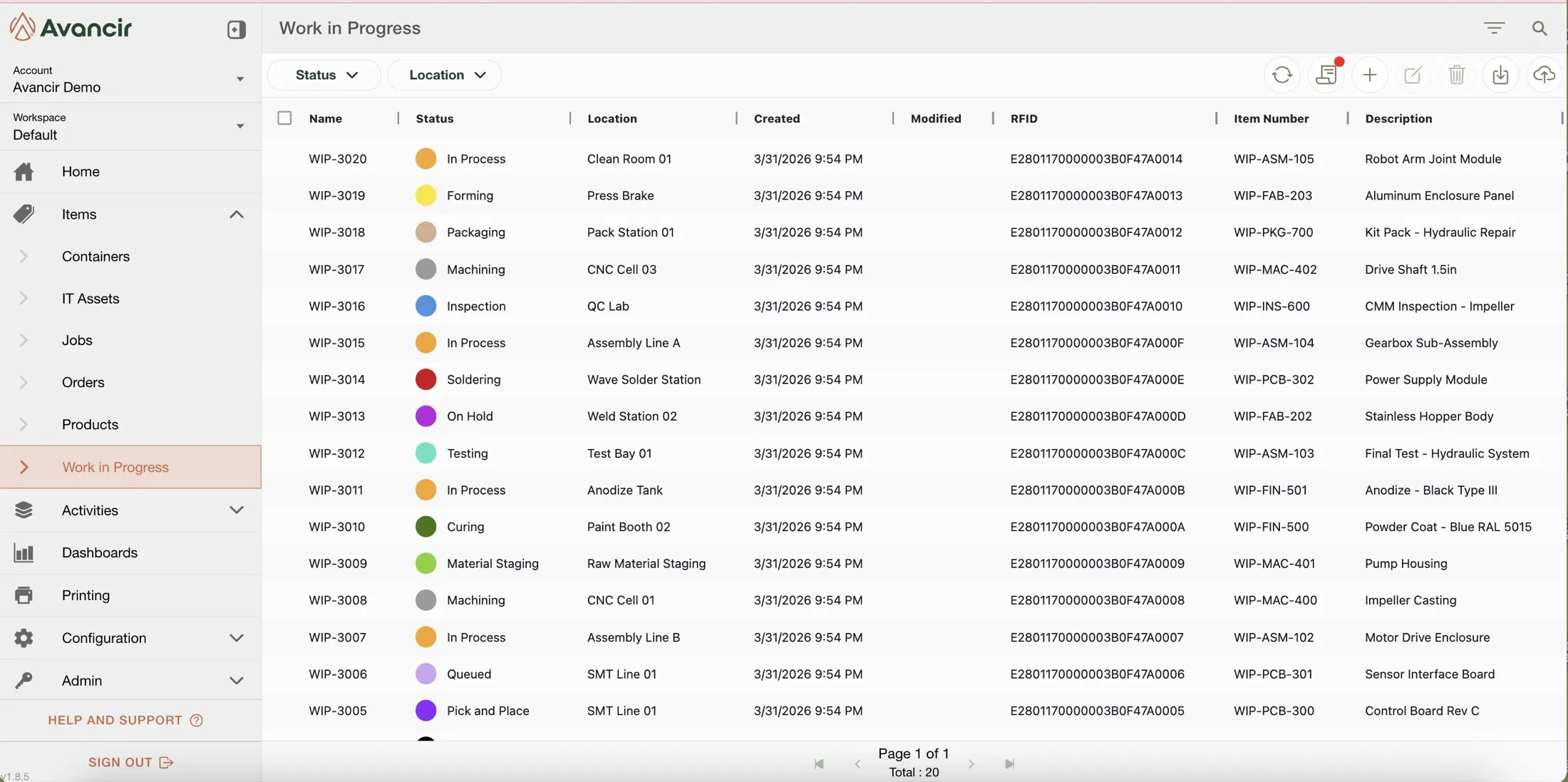The image size is (1568, 782).
Task: Click the refresh list icon
Action: point(1281,75)
